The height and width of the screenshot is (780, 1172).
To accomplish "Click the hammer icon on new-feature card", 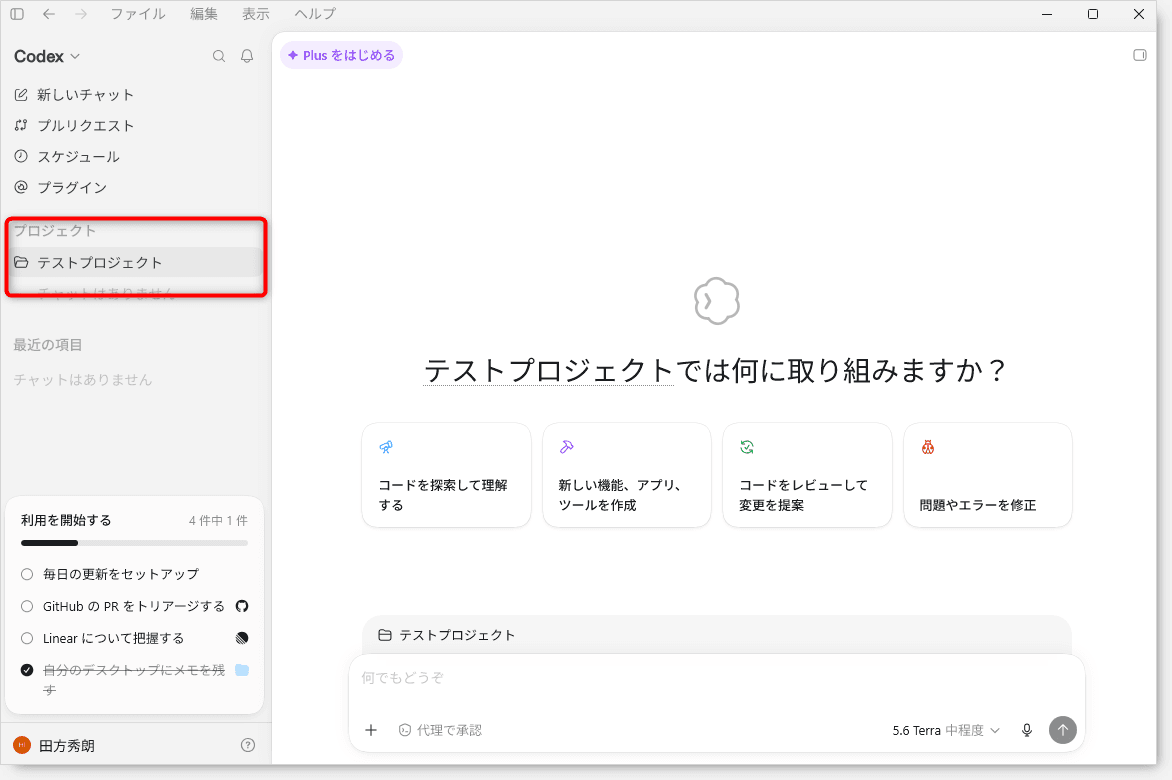I will [567, 447].
